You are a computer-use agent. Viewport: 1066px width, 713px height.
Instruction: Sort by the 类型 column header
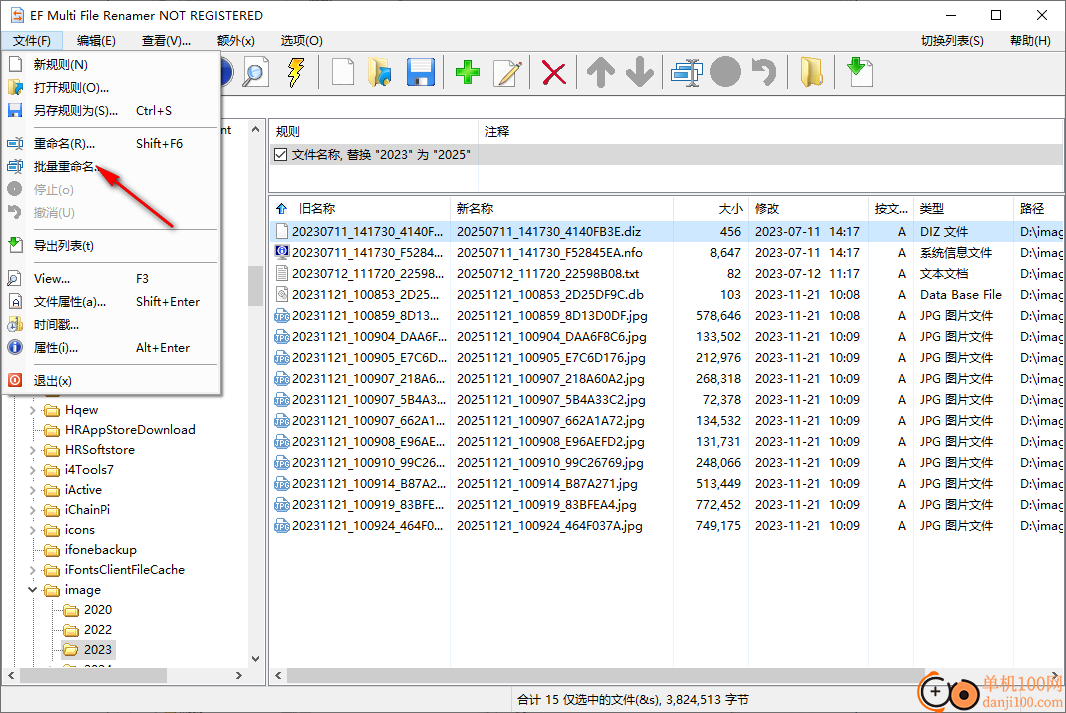[963, 209]
